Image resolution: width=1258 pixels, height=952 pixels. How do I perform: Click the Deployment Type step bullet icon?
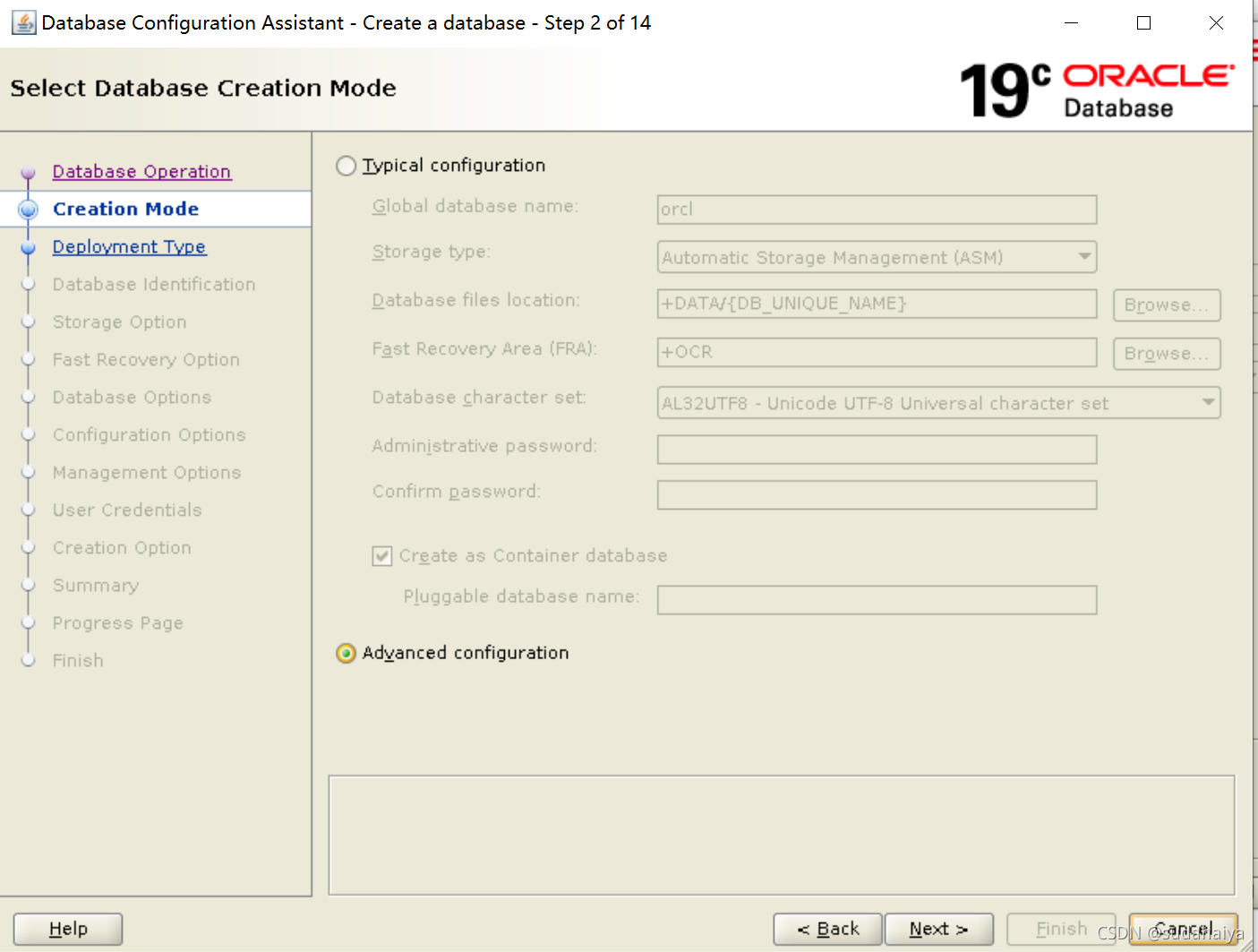point(28,247)
